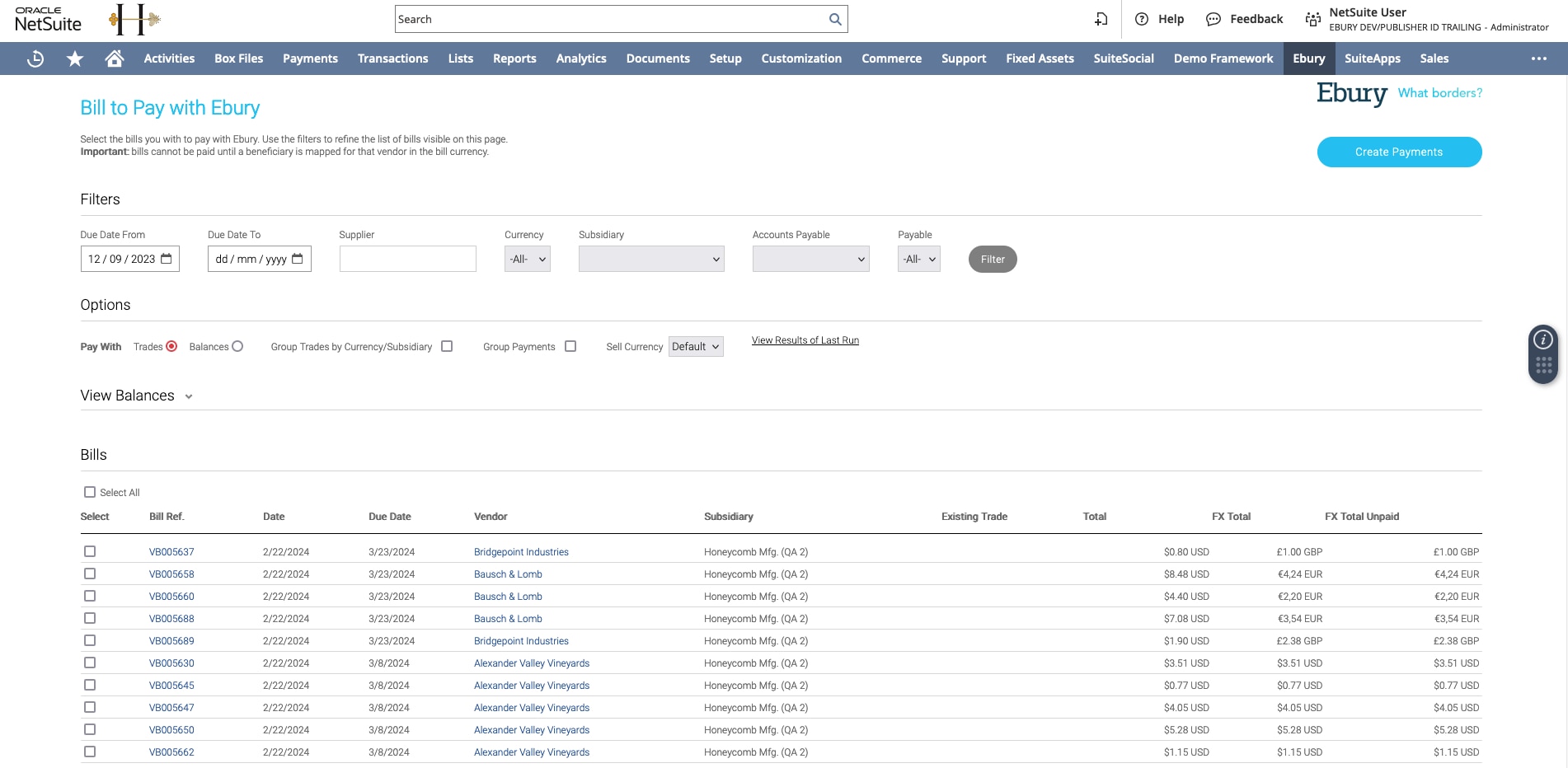Enable Group Trades by Currency/Subsidiary checkbox
The width and height of the screenshot is (1568, 768).
[447, 346]
